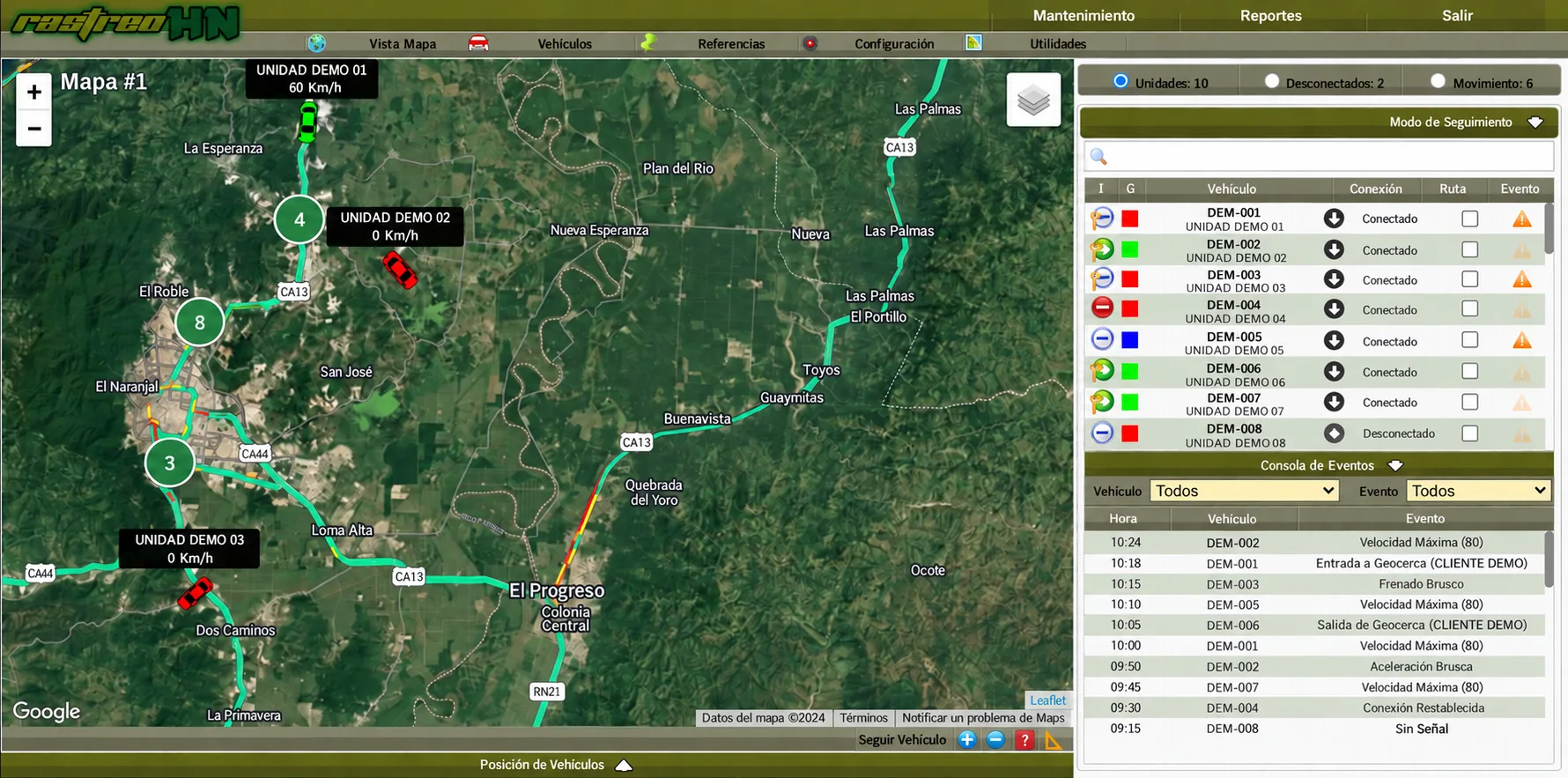Open the Reportes menu

point(1270,16)
